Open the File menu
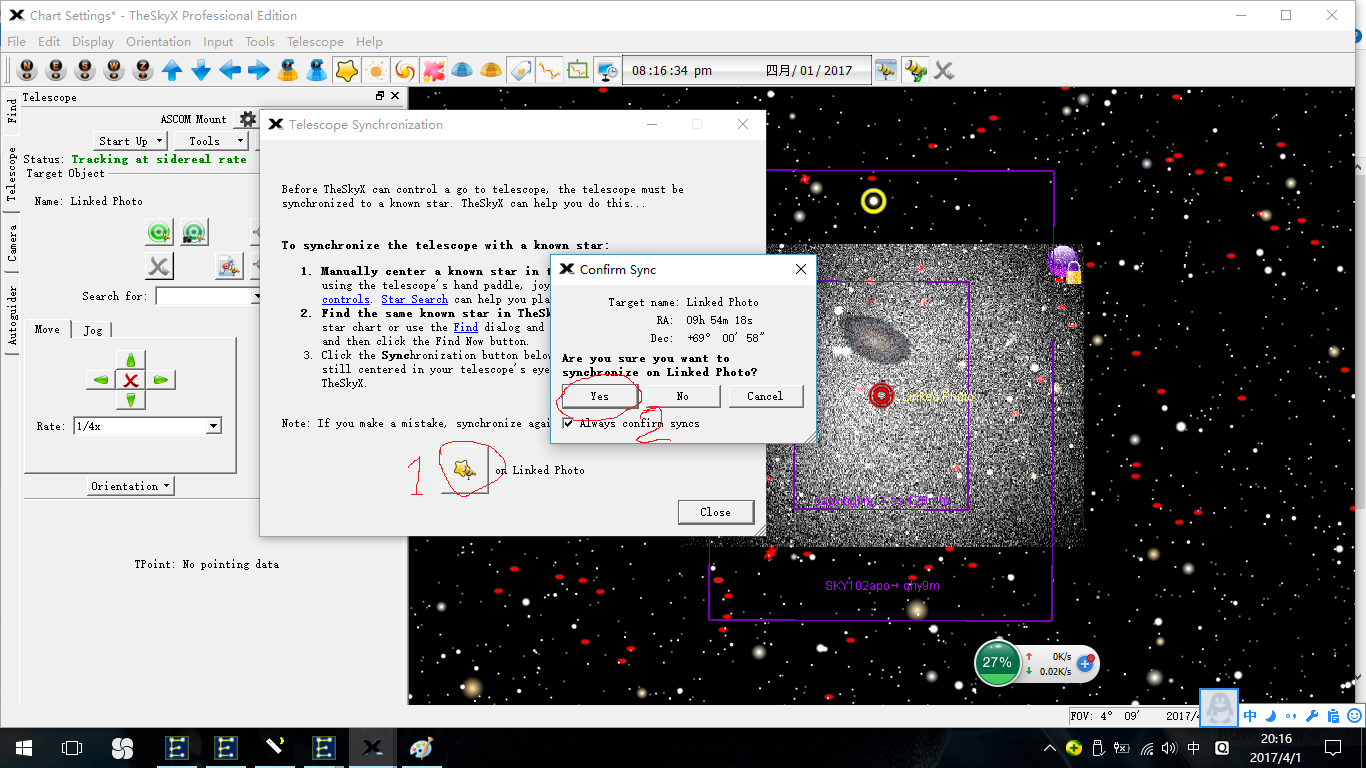The height and width of the screenshot is (768, 1366). pos(17,42)
